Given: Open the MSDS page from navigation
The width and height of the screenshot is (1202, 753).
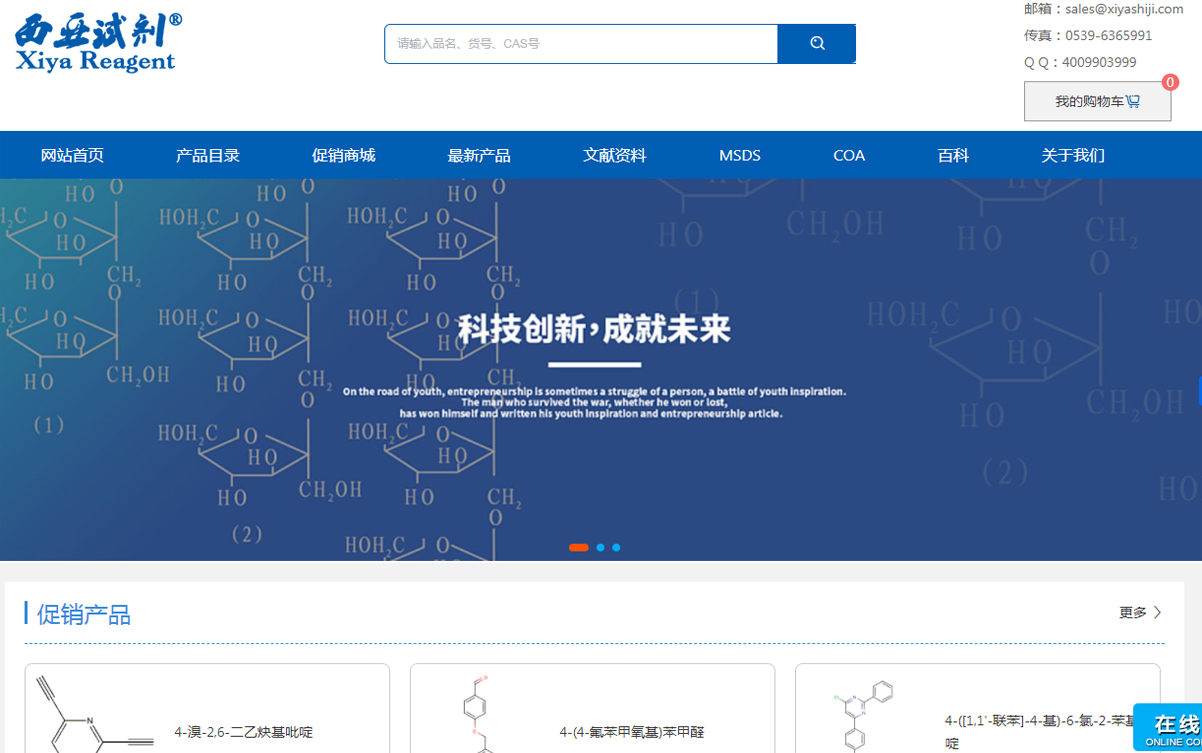Looking at the screenshot, I should (739, 156).
